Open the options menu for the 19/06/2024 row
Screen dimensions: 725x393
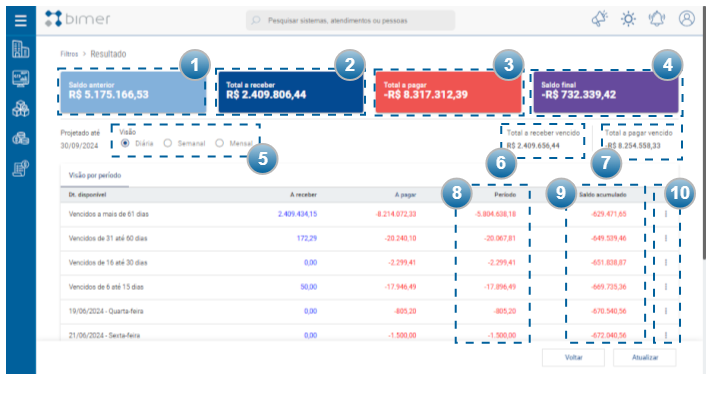tap(666, 311)
